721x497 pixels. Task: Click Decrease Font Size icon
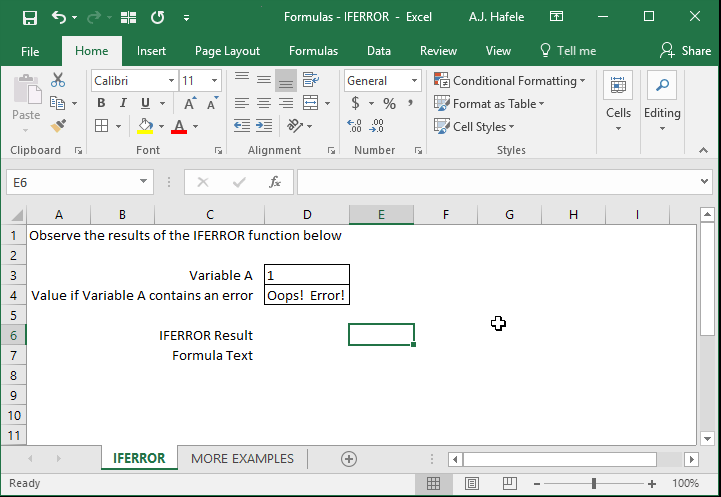tap(212, 103)
